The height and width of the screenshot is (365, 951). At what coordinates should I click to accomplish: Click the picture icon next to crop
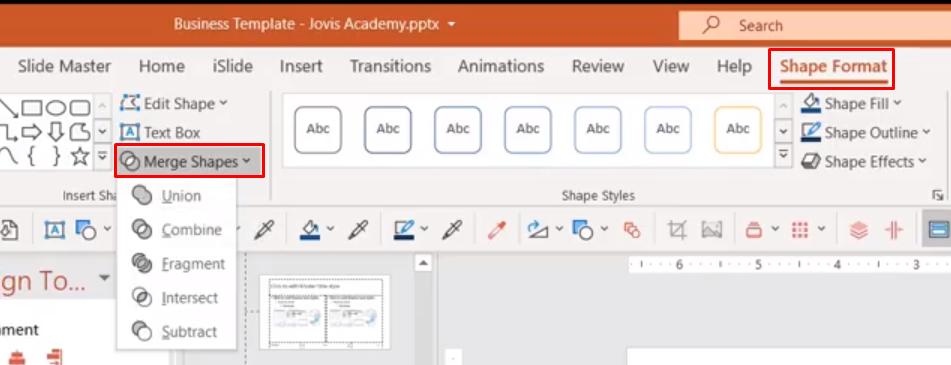point(711,230)
